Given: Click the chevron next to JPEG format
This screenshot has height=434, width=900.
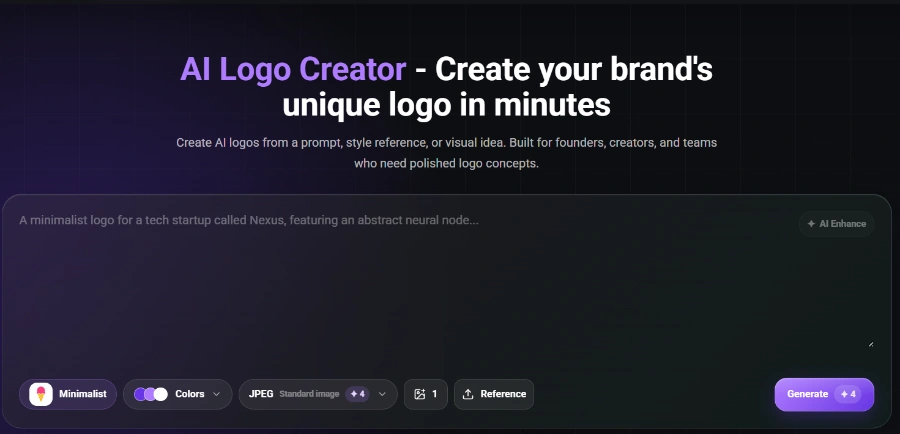Looking at the screenshot, I should tap(382, 394).
